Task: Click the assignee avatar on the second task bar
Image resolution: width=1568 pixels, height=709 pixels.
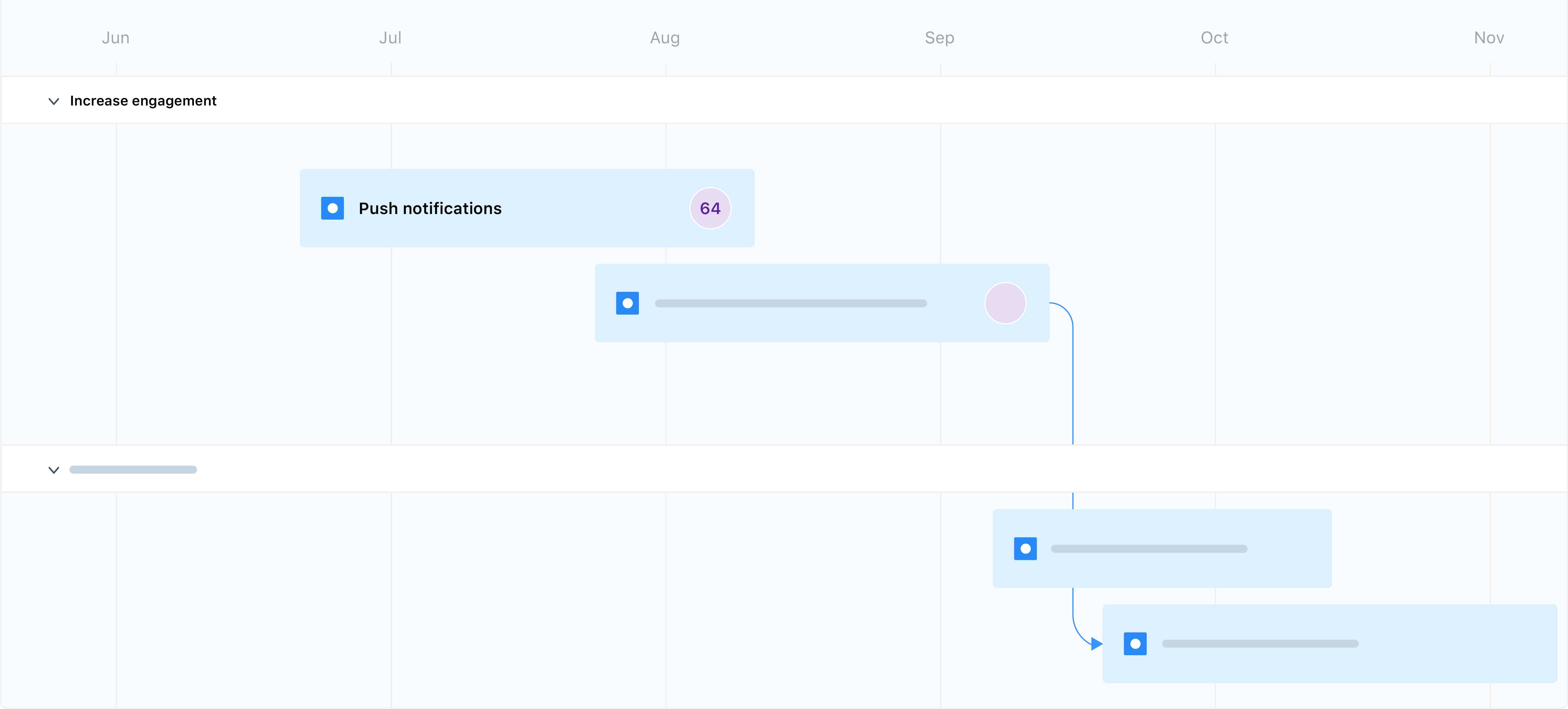Action: [x=1005, y=303]
